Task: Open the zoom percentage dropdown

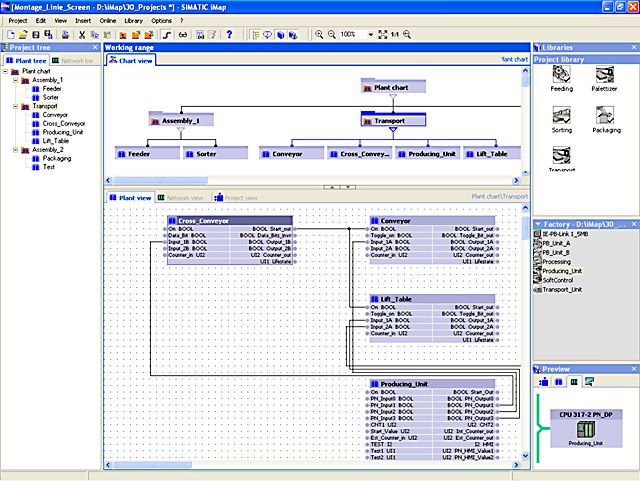Action: pyautogui.click(x=371, y=35)
